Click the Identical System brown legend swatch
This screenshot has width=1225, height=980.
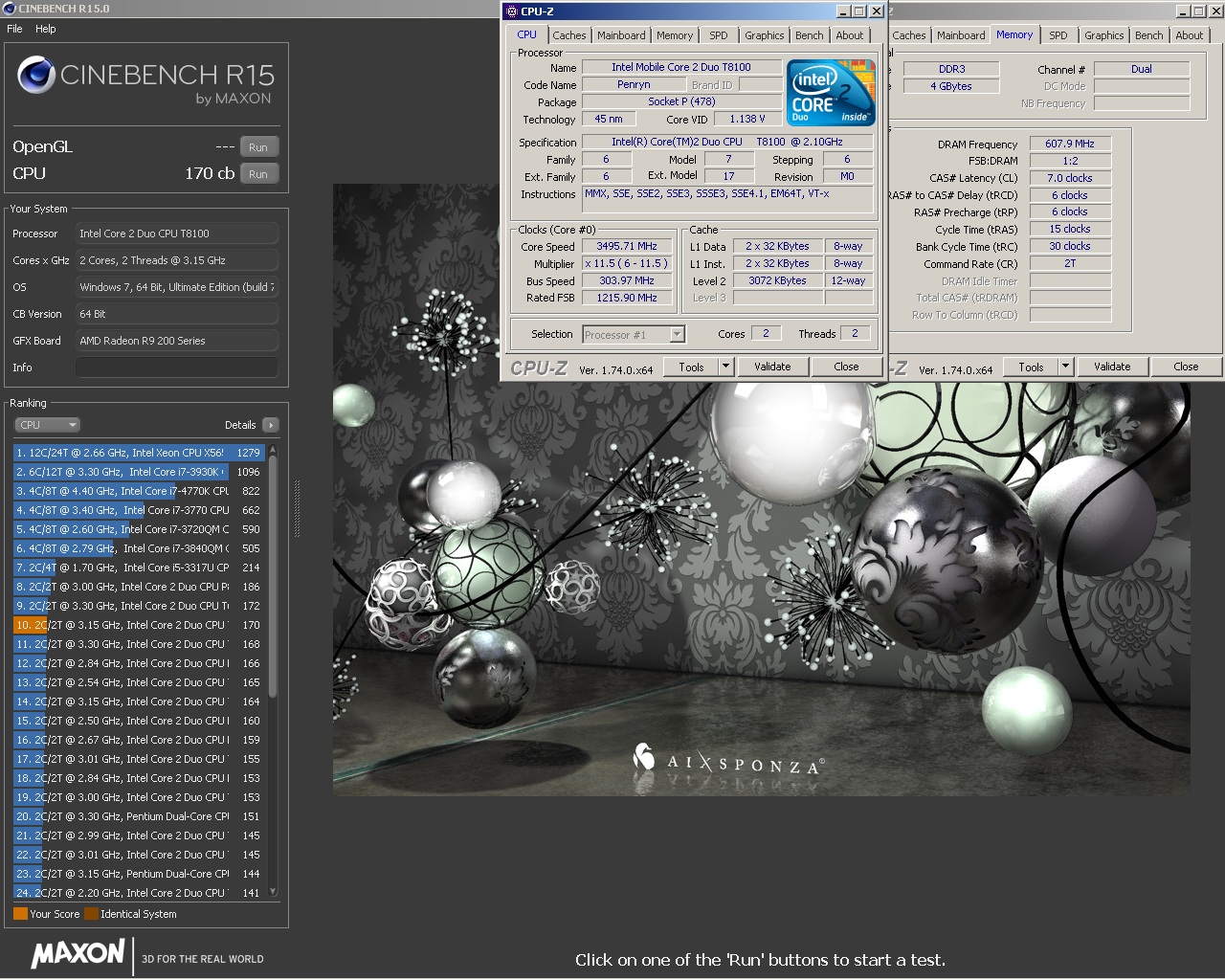[91, 914]
